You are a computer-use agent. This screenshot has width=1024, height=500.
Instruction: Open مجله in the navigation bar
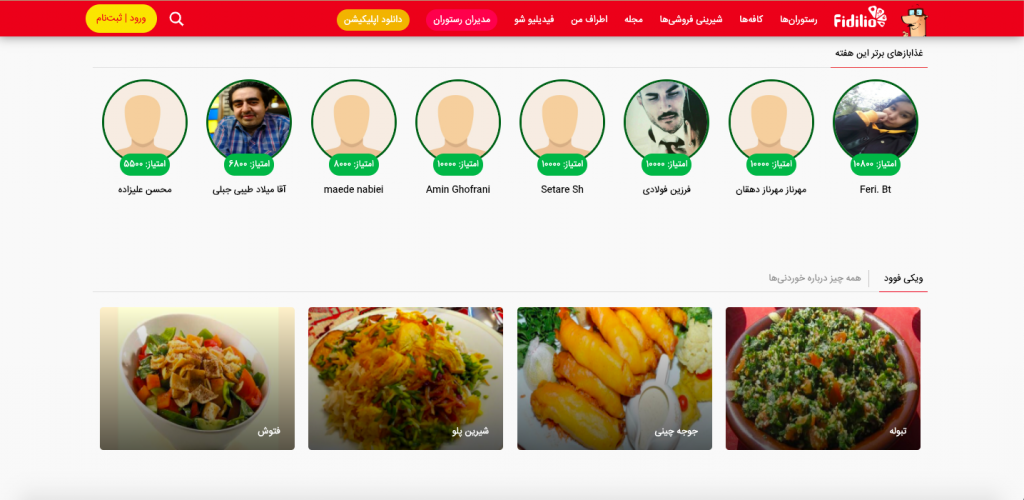click(x=633, y=20)
